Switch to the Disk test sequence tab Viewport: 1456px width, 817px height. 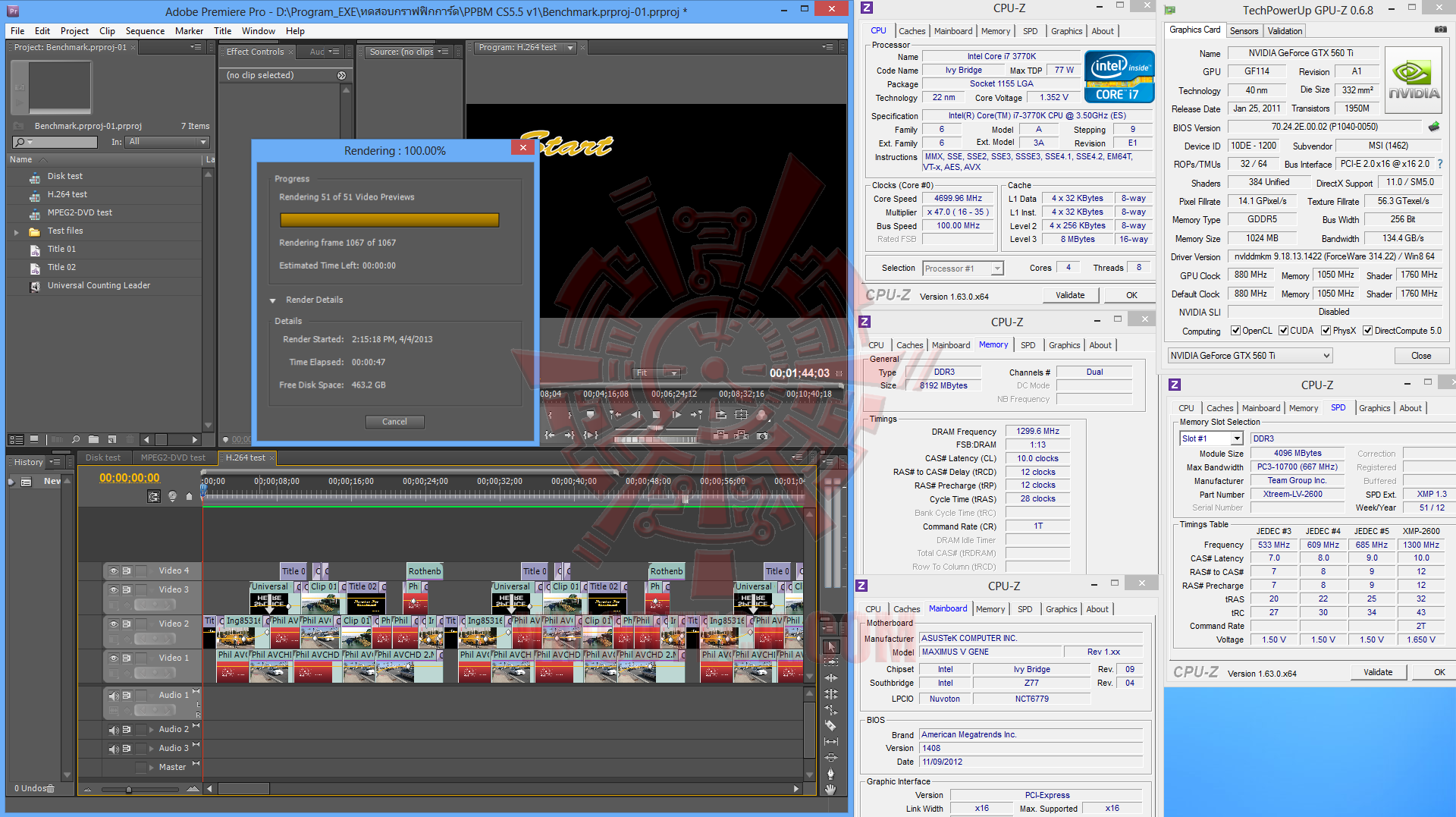(x=103, y=457)
